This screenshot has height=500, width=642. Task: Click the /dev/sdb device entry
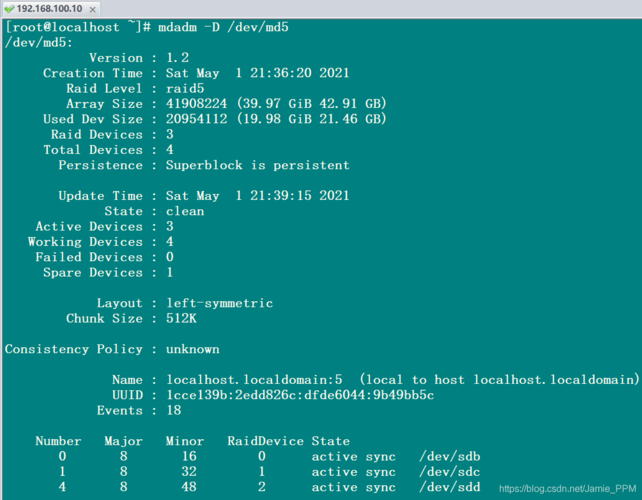coord(450,456)
